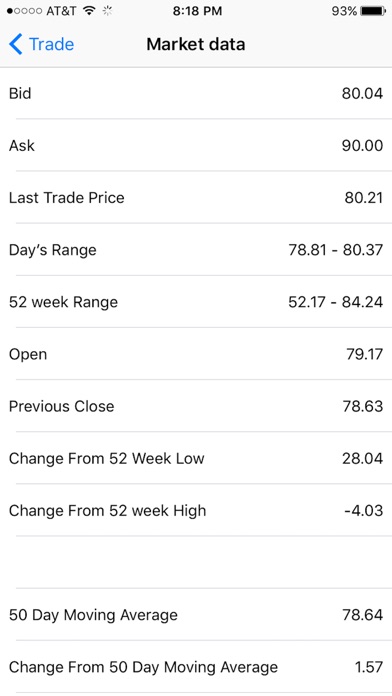
Task: Select the 52 week Range row
Action: click(x=196, y=302)
